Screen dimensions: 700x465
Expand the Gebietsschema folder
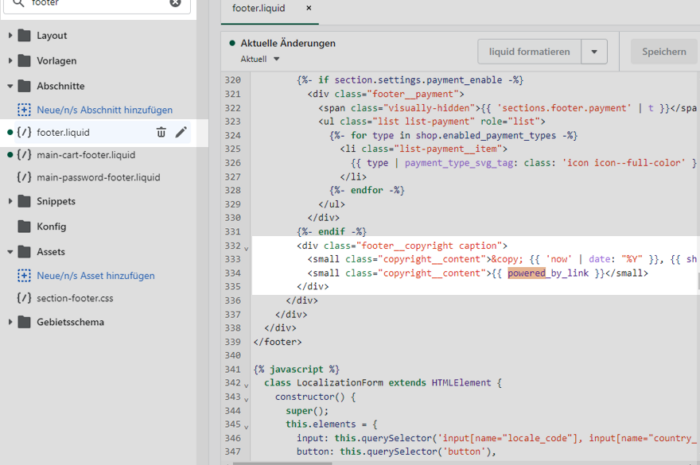pyautogui.click(x=70, y=322)
